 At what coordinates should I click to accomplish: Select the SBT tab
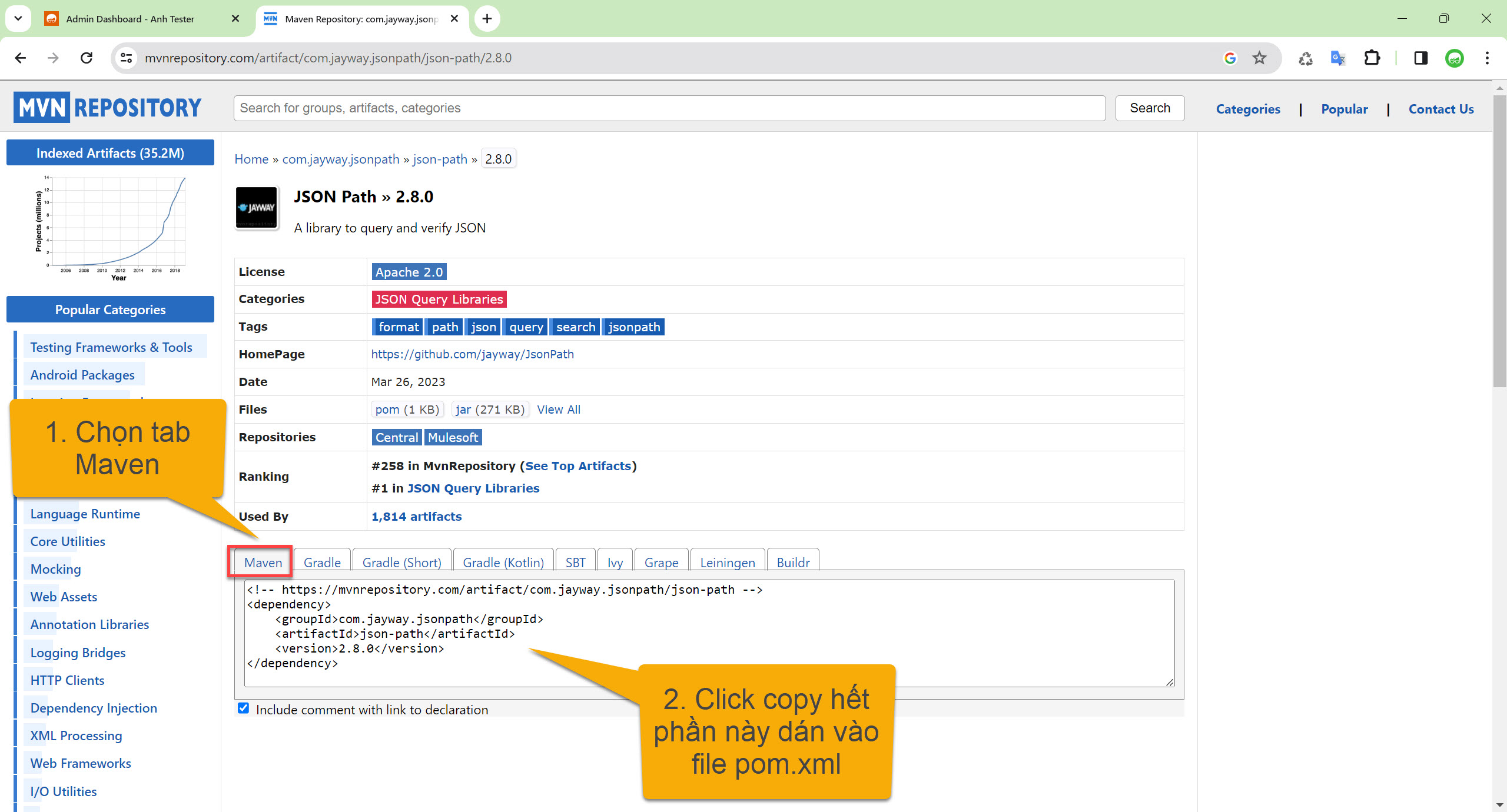(575, 562)
